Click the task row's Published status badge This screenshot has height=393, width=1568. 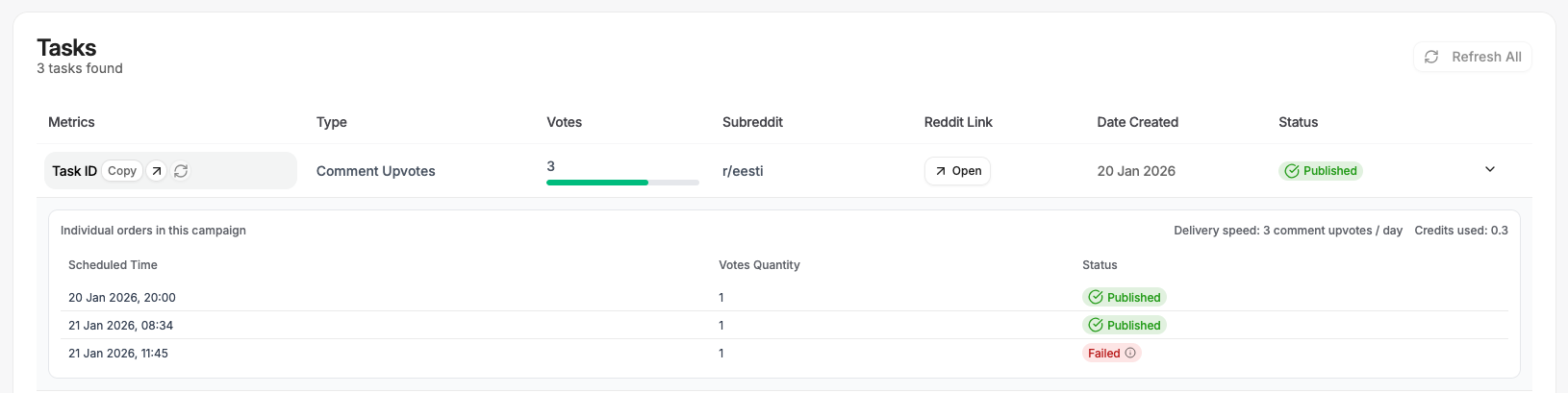point(1320,171)
